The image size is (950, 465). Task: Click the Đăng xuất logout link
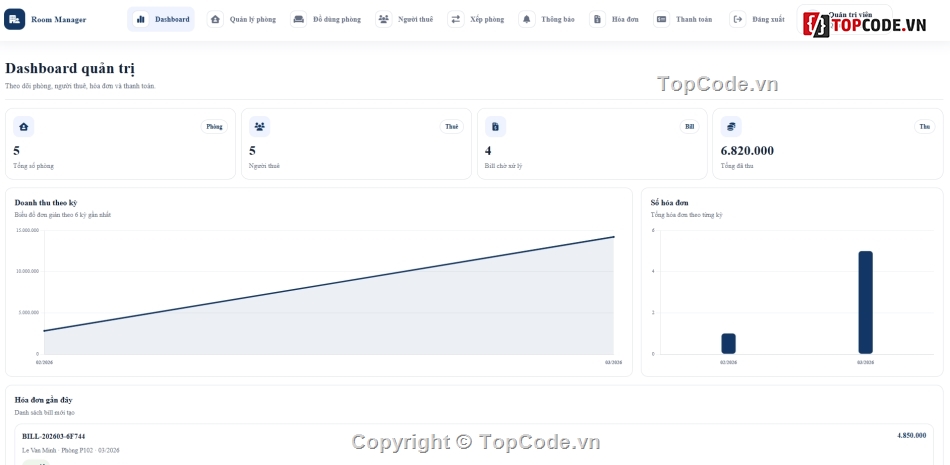[757, 19]
